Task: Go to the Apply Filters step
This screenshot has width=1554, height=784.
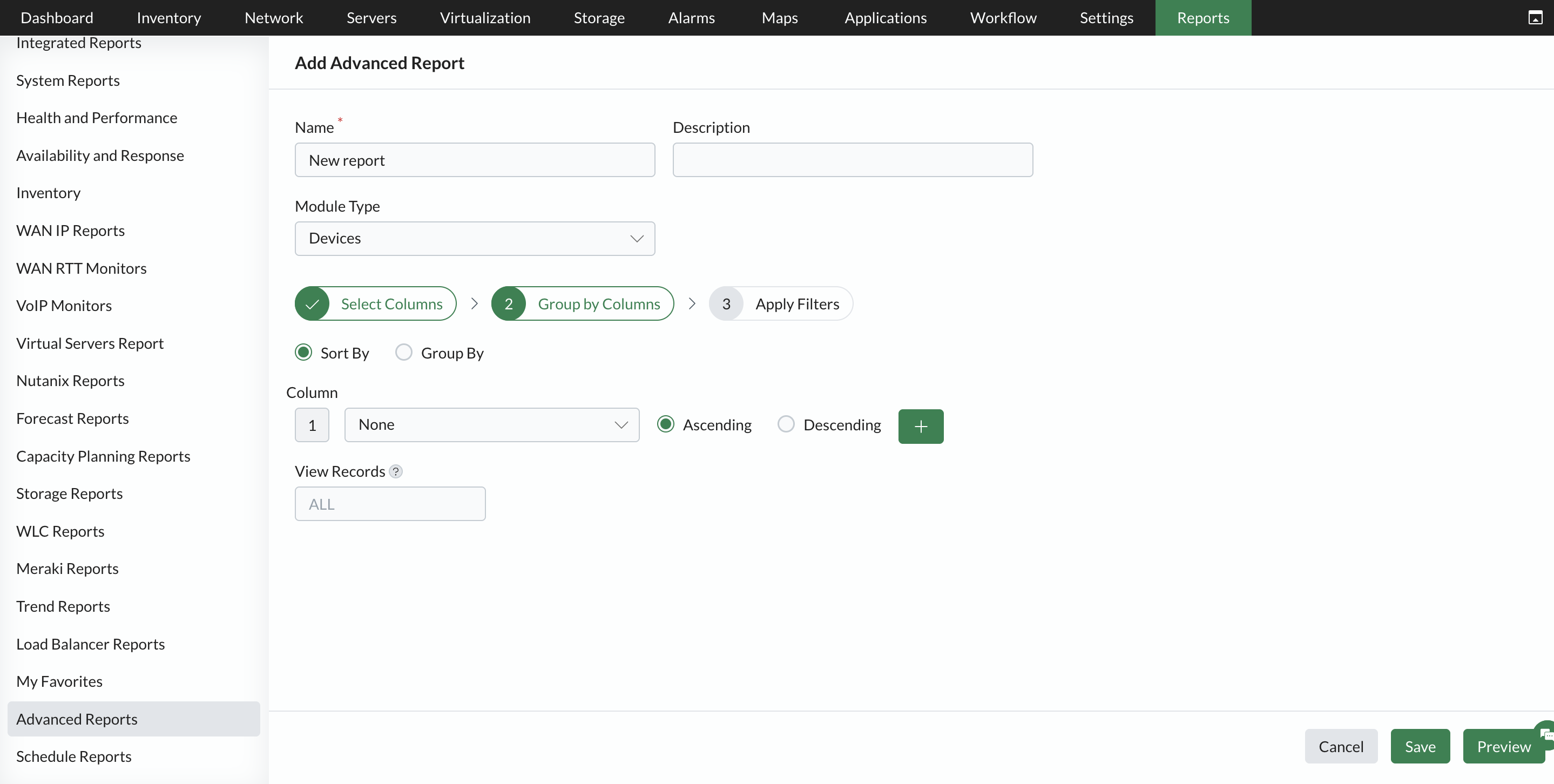Action: [x=781, y=304]
